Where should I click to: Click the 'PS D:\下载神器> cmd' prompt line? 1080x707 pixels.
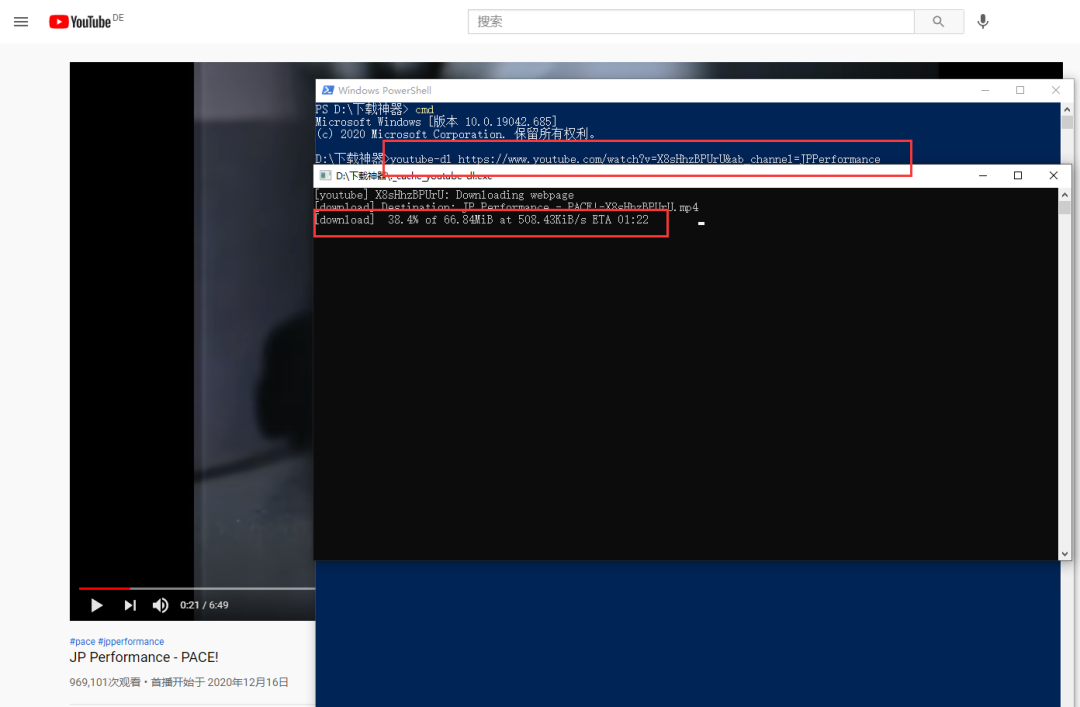point(375,110)
